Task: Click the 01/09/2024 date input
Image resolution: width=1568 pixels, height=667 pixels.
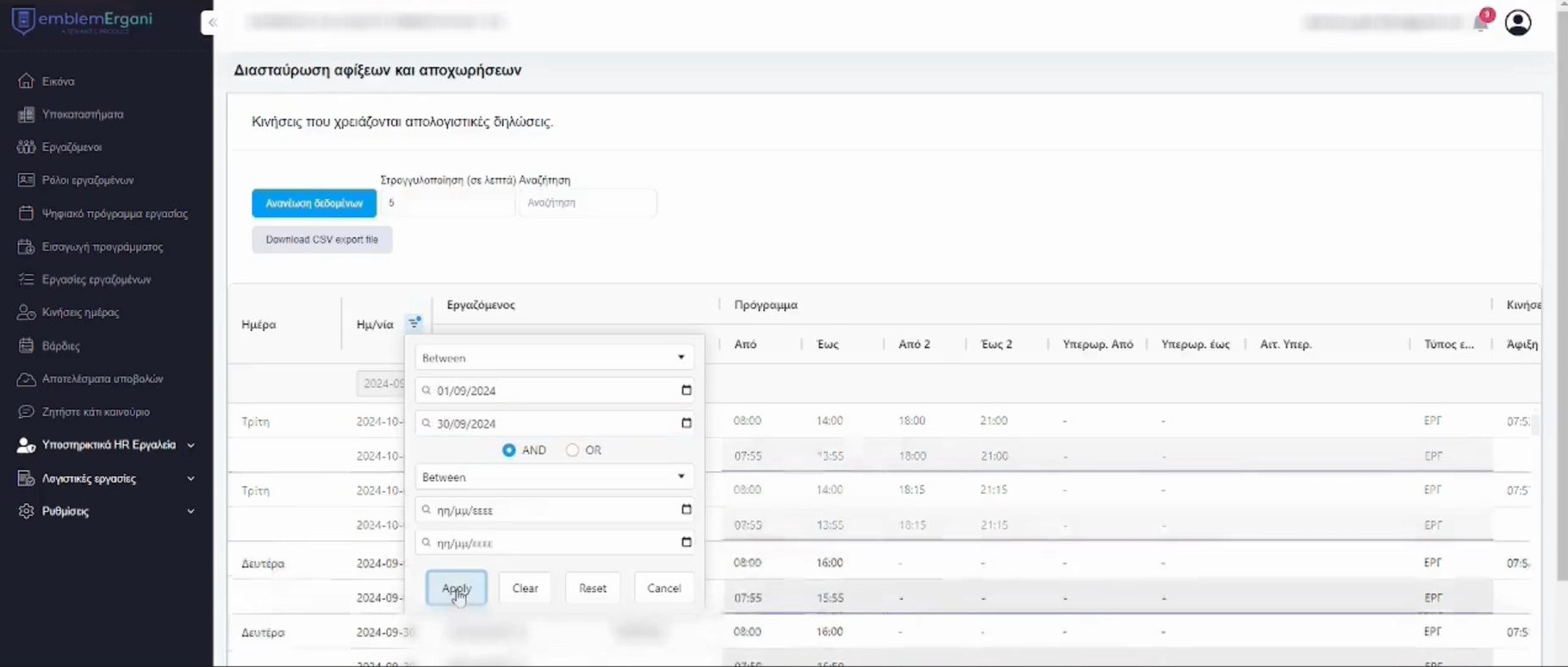Action: click(x=554, y=390)
